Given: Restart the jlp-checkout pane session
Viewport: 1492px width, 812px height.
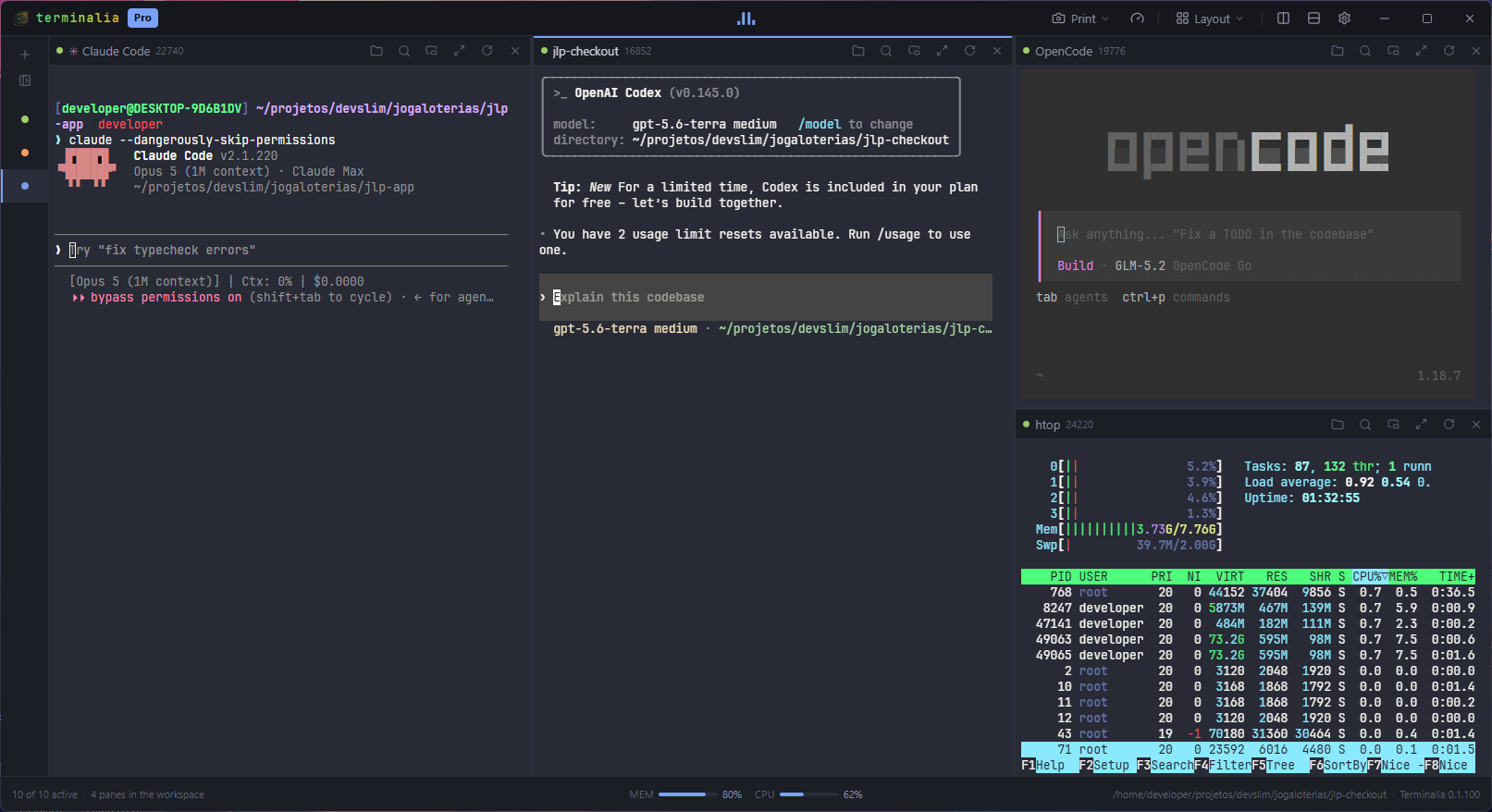Looking at the screenshot, I should [969, 51].
